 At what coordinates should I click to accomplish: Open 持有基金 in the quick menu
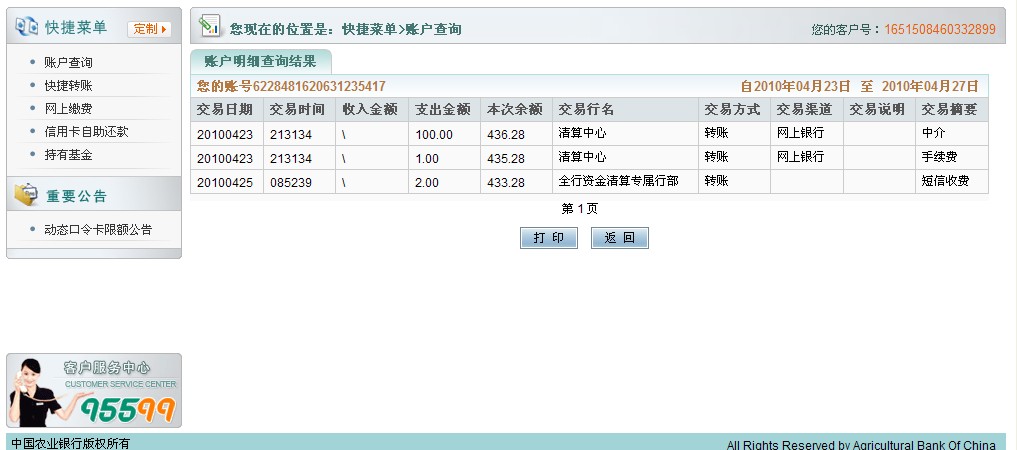coord(68,155)
